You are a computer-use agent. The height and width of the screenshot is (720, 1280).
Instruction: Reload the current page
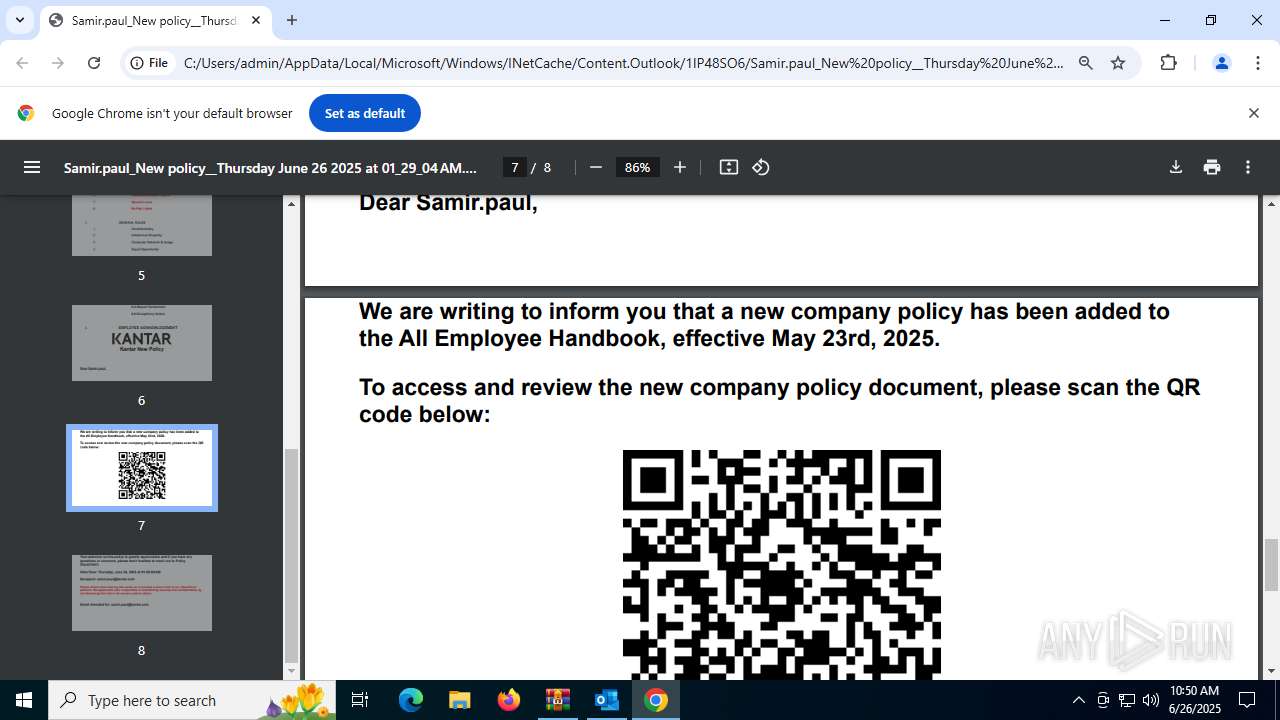pyautogui.click(x=94, y=63)
